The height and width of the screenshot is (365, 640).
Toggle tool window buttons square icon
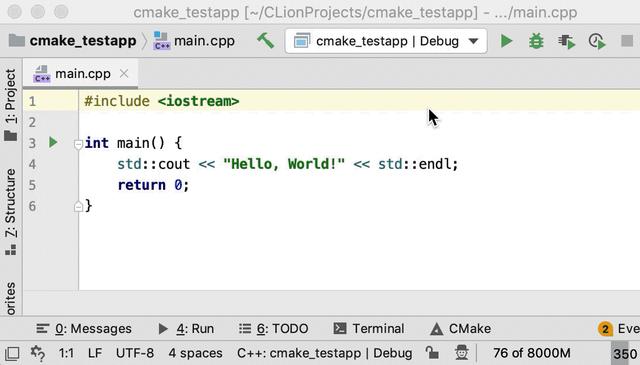pos(12,353)
